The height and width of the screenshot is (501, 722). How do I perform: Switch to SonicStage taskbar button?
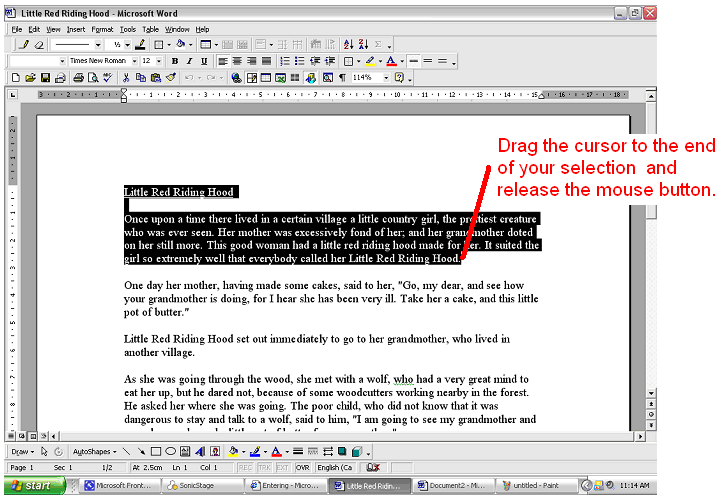tap(204, 485)
